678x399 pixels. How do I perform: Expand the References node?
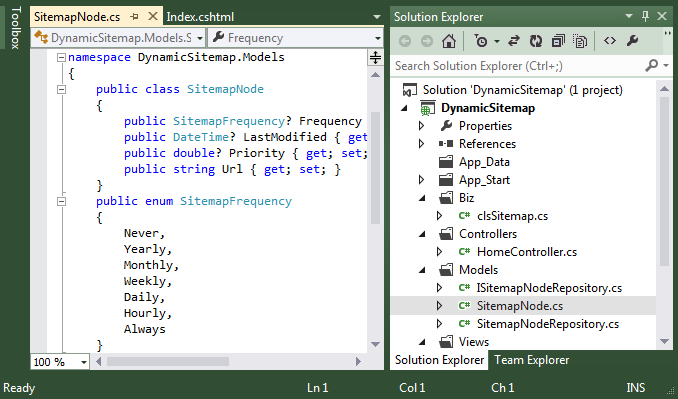(422, 144)
